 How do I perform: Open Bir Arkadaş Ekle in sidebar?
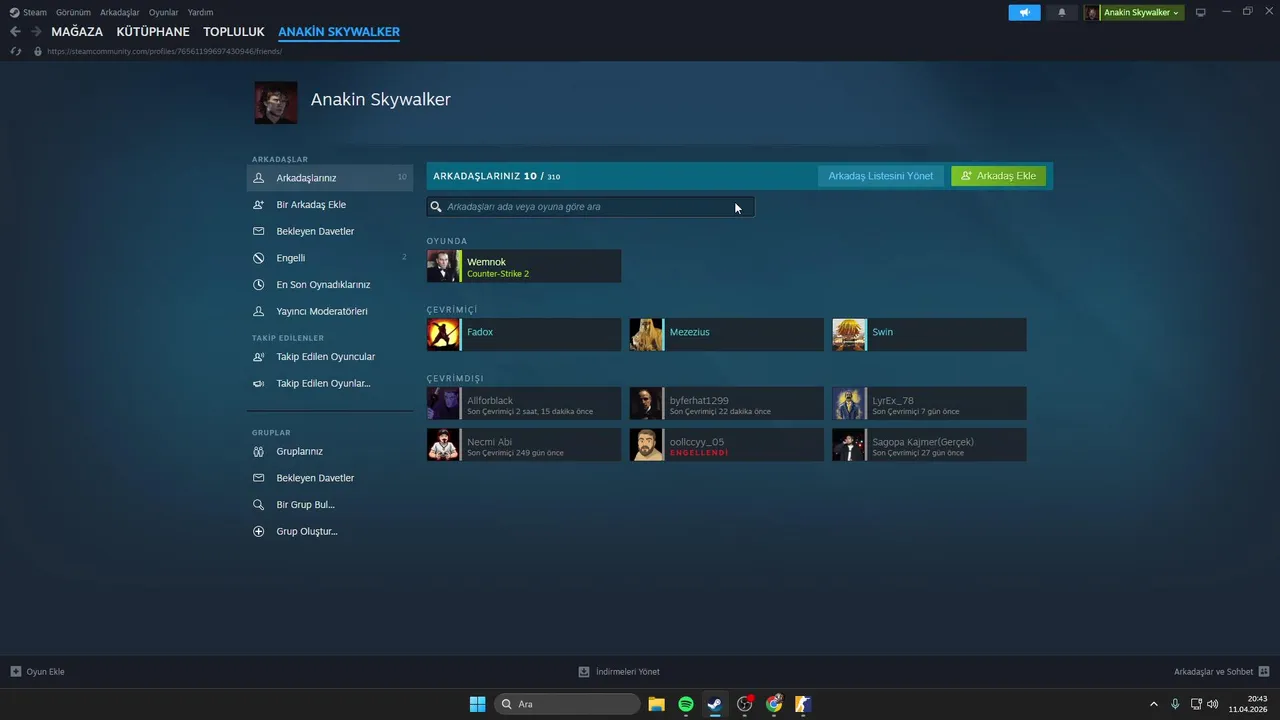(330, 205)
